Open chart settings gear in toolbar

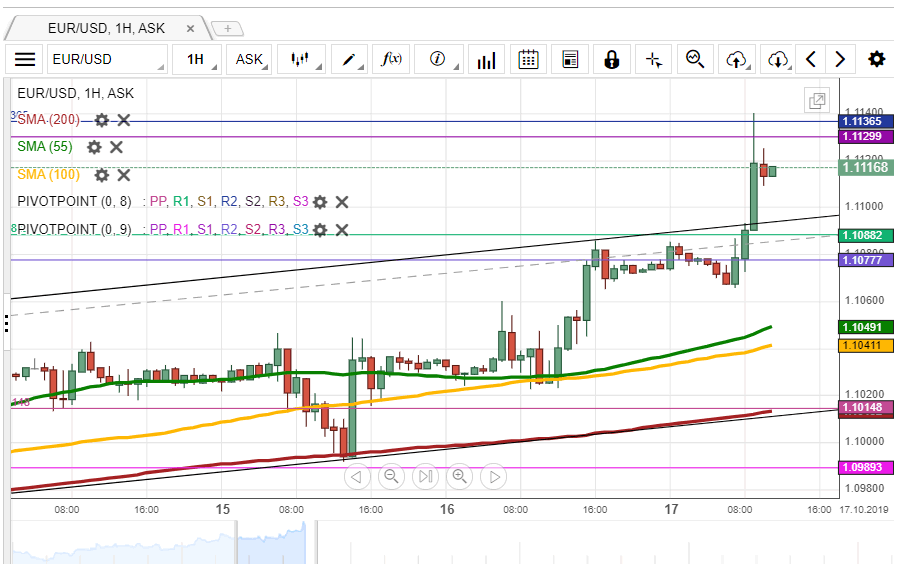tap(876, 60)
